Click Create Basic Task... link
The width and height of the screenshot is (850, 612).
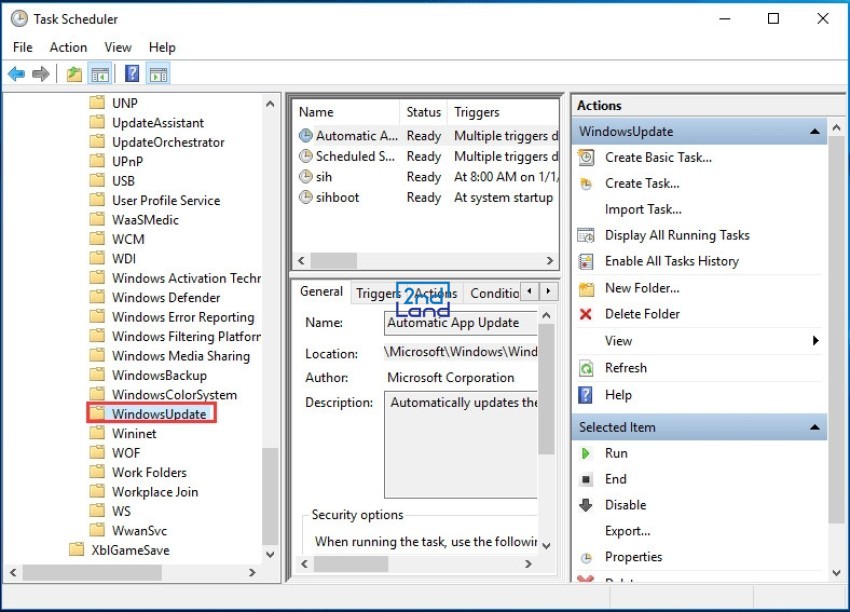[x=658, y=157]
